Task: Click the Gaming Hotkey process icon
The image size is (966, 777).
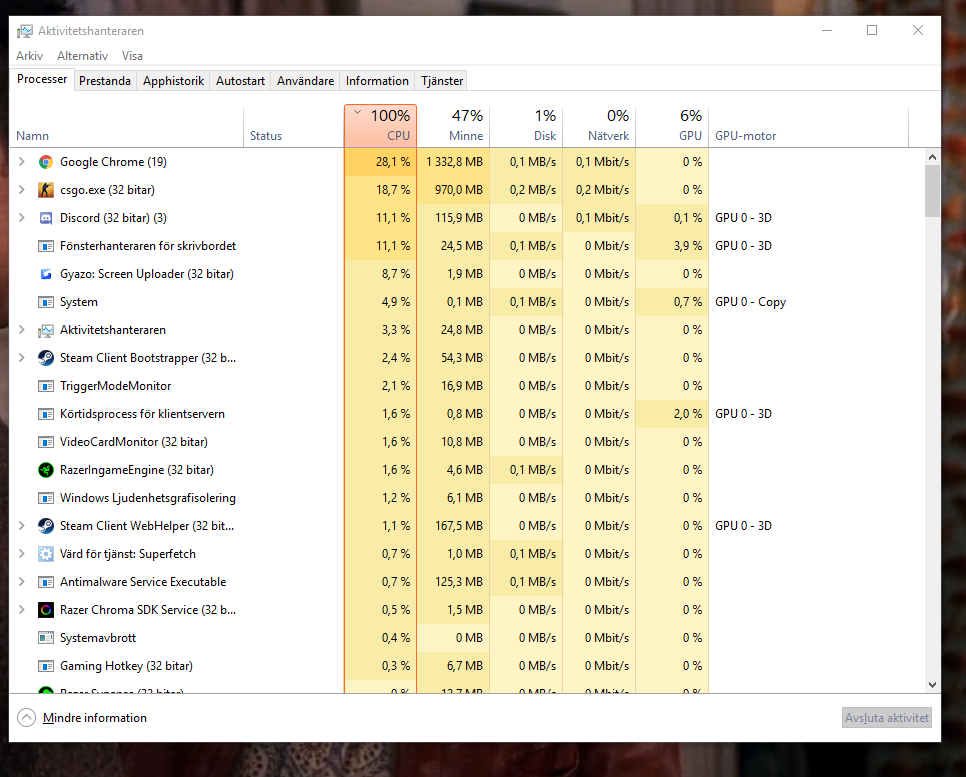Action: point(46,666)
